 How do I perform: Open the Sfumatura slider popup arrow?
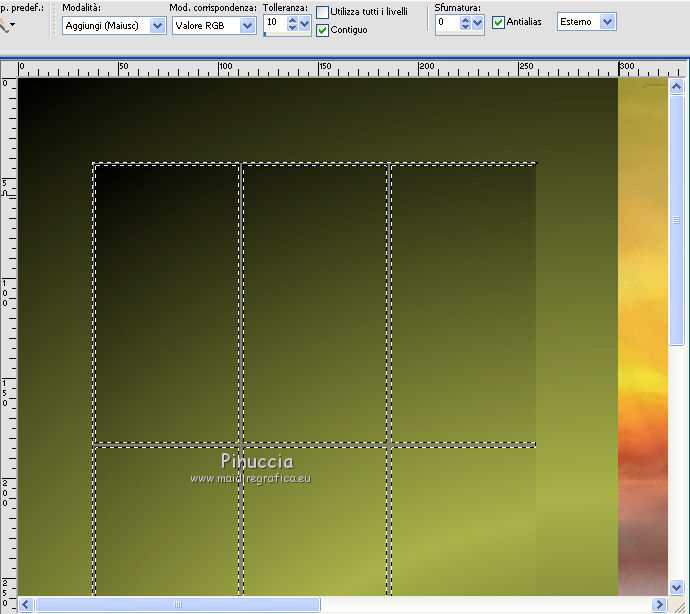click(x=478, y=24)
